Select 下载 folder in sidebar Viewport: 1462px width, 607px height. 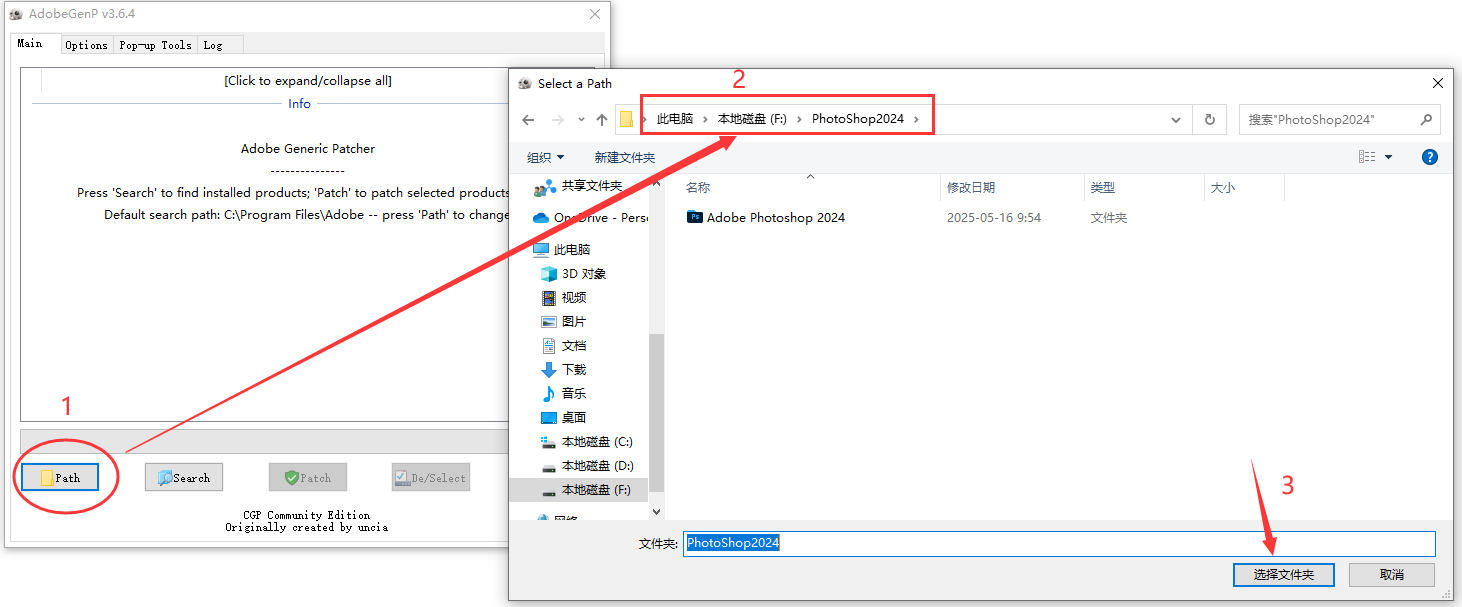point(573,370)
